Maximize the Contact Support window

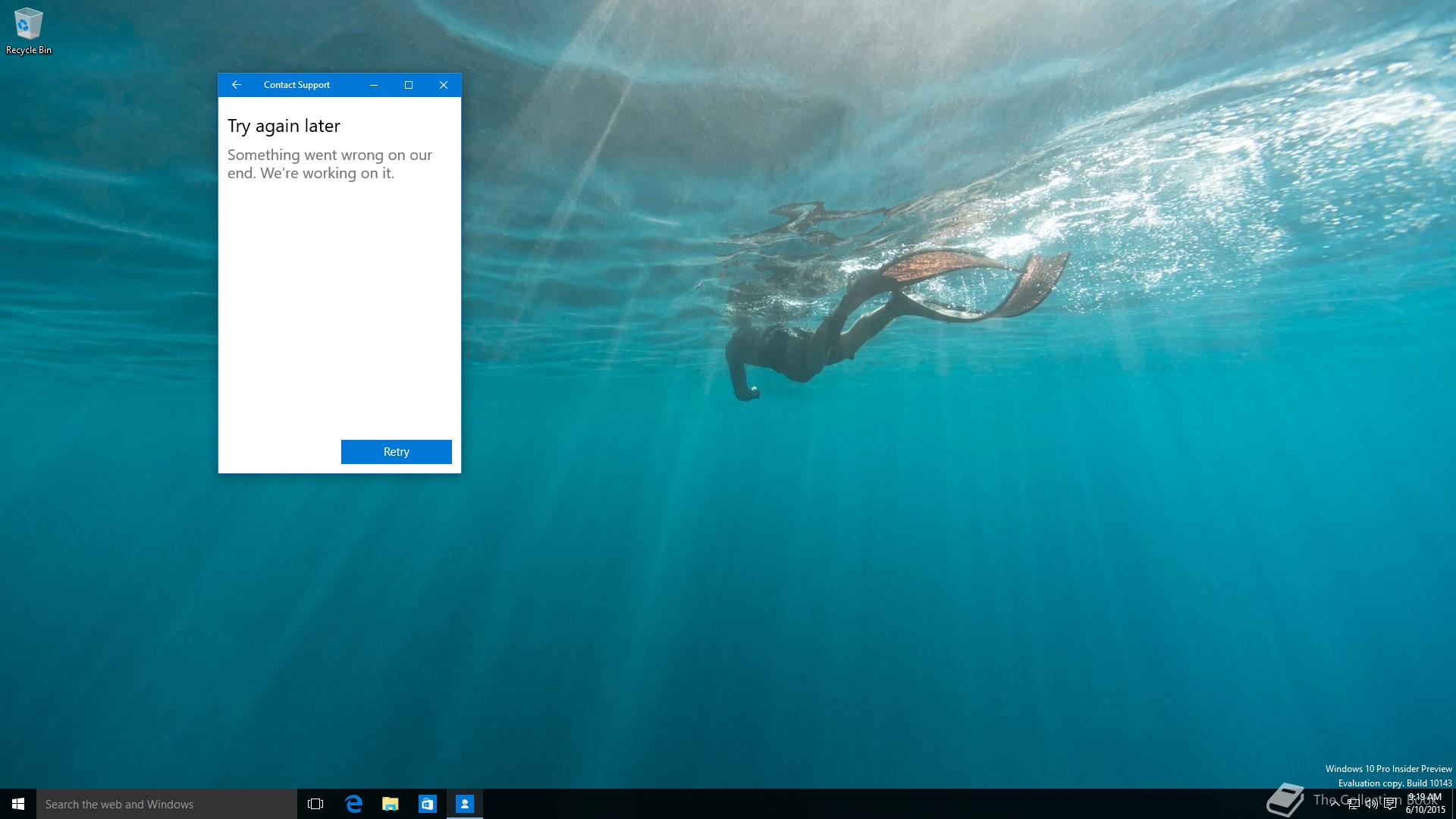click(409, 85)
